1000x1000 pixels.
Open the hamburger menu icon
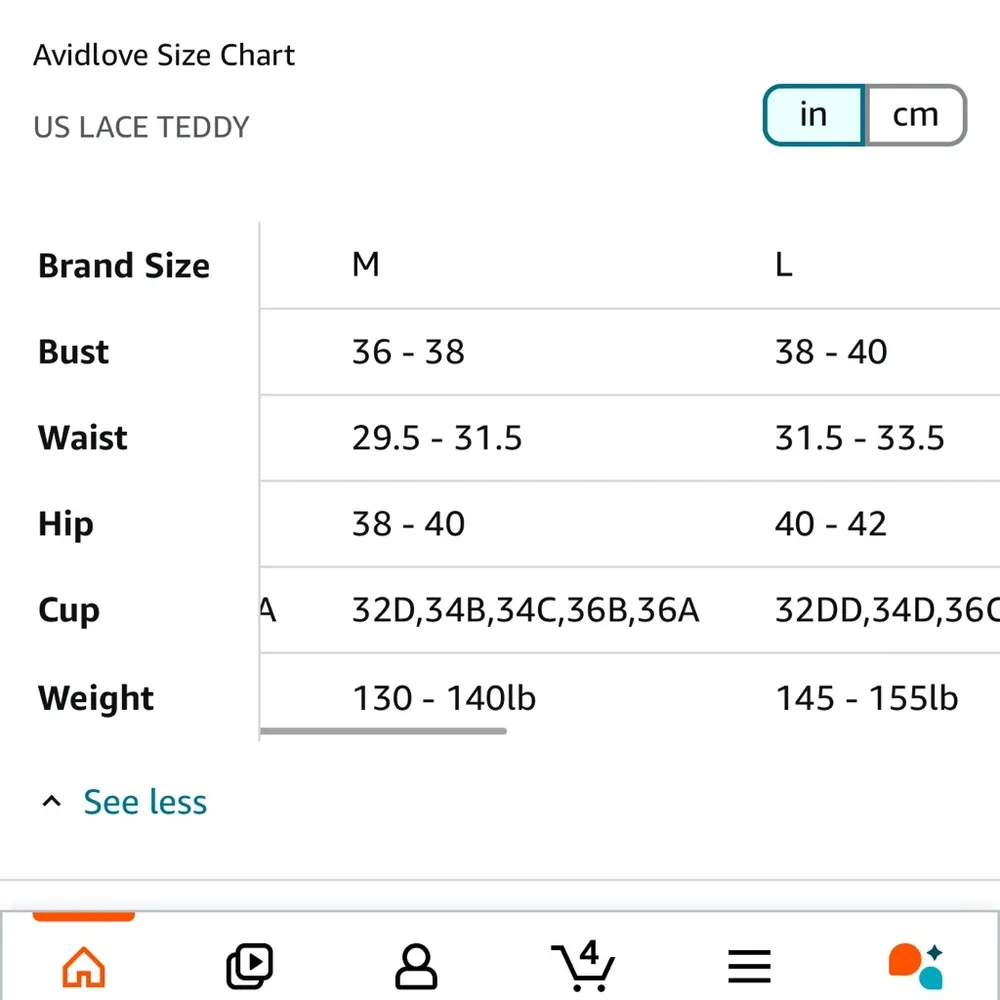(749, 966)
